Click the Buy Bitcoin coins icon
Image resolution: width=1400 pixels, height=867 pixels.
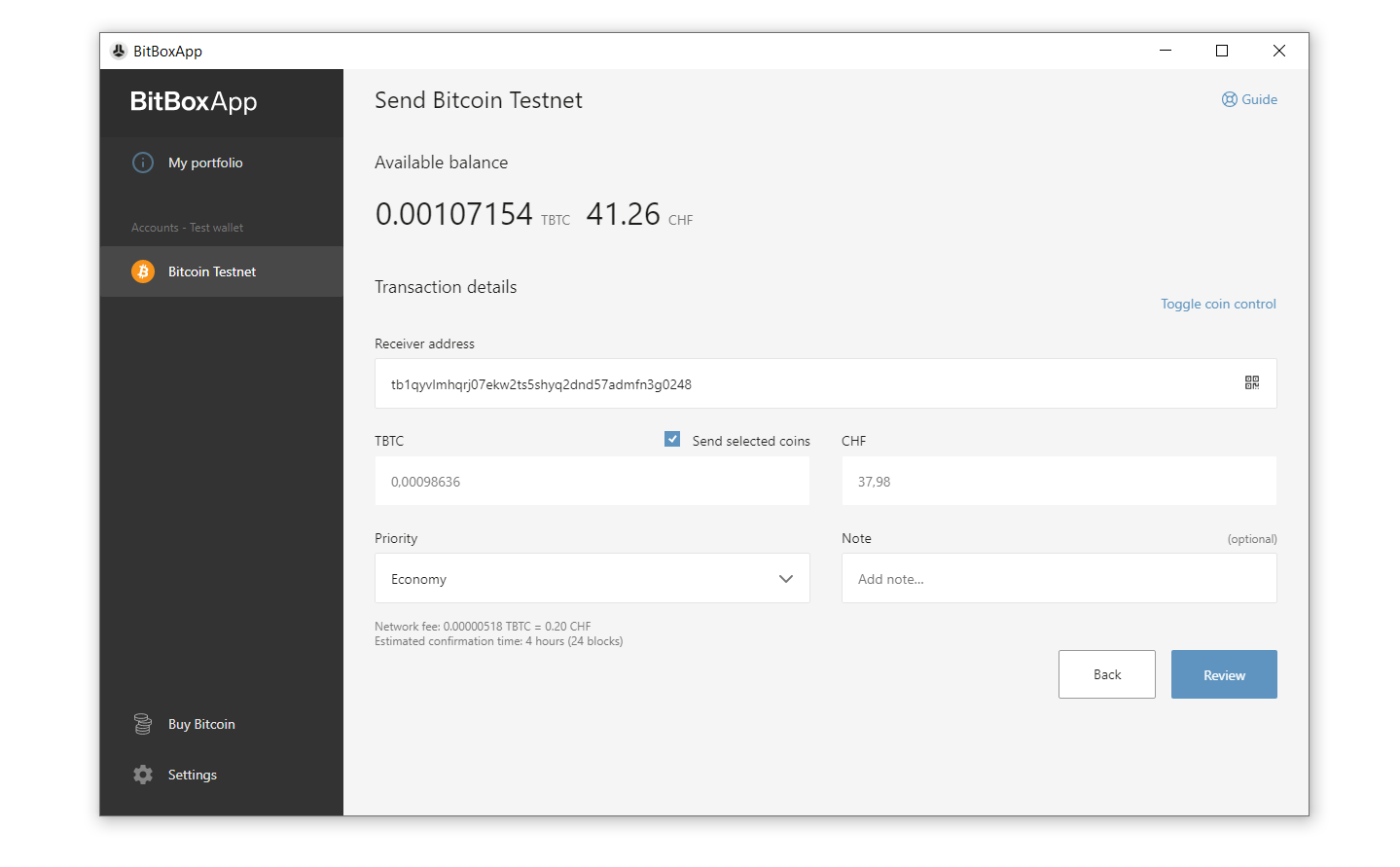143,724
